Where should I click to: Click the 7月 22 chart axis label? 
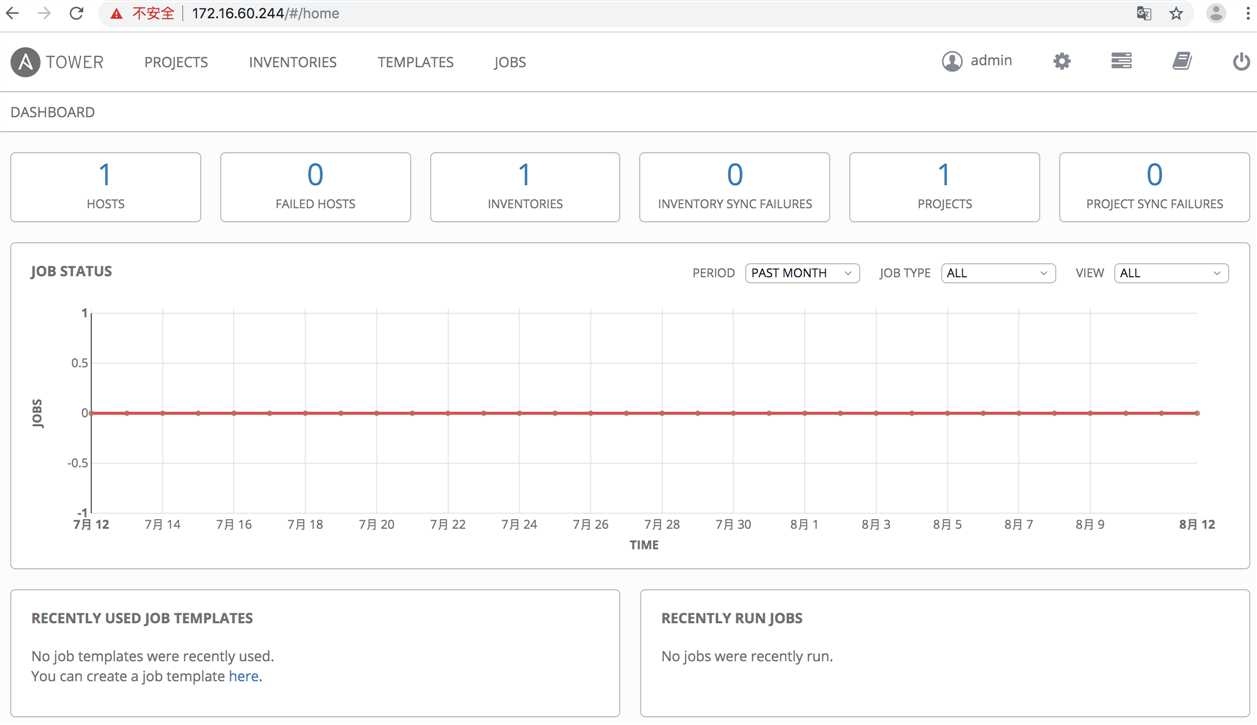[448, 525]
